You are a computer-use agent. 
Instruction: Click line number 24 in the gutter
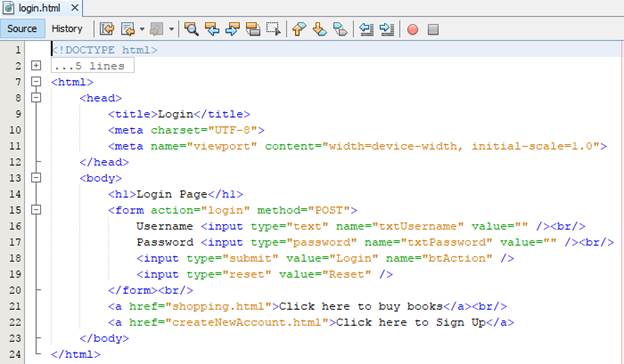[15, 354]
